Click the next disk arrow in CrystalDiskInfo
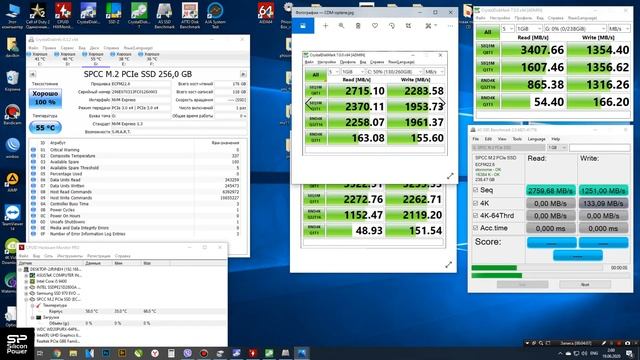This screenshot has width=640, height=360. 243,74
